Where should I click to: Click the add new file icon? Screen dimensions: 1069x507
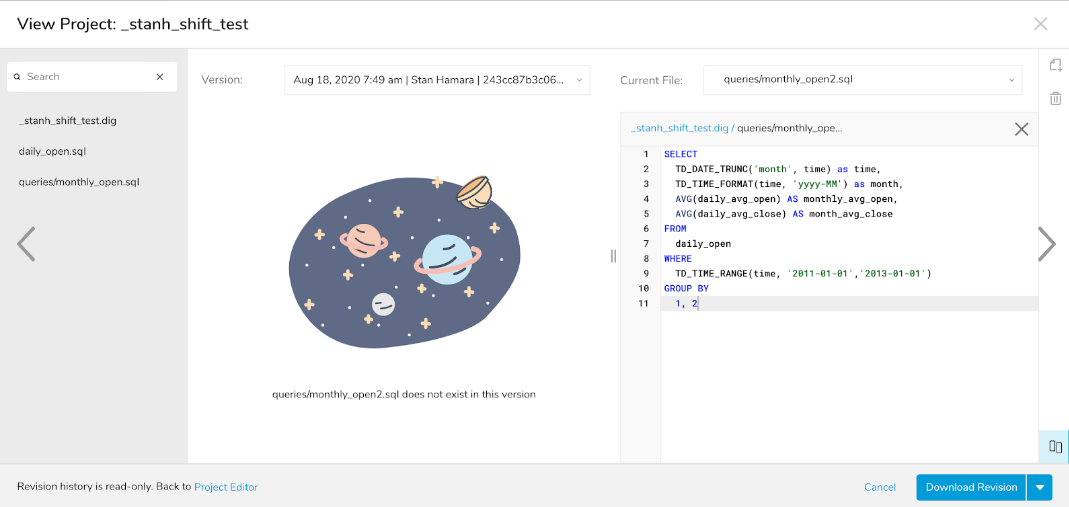click(1055, 65)
